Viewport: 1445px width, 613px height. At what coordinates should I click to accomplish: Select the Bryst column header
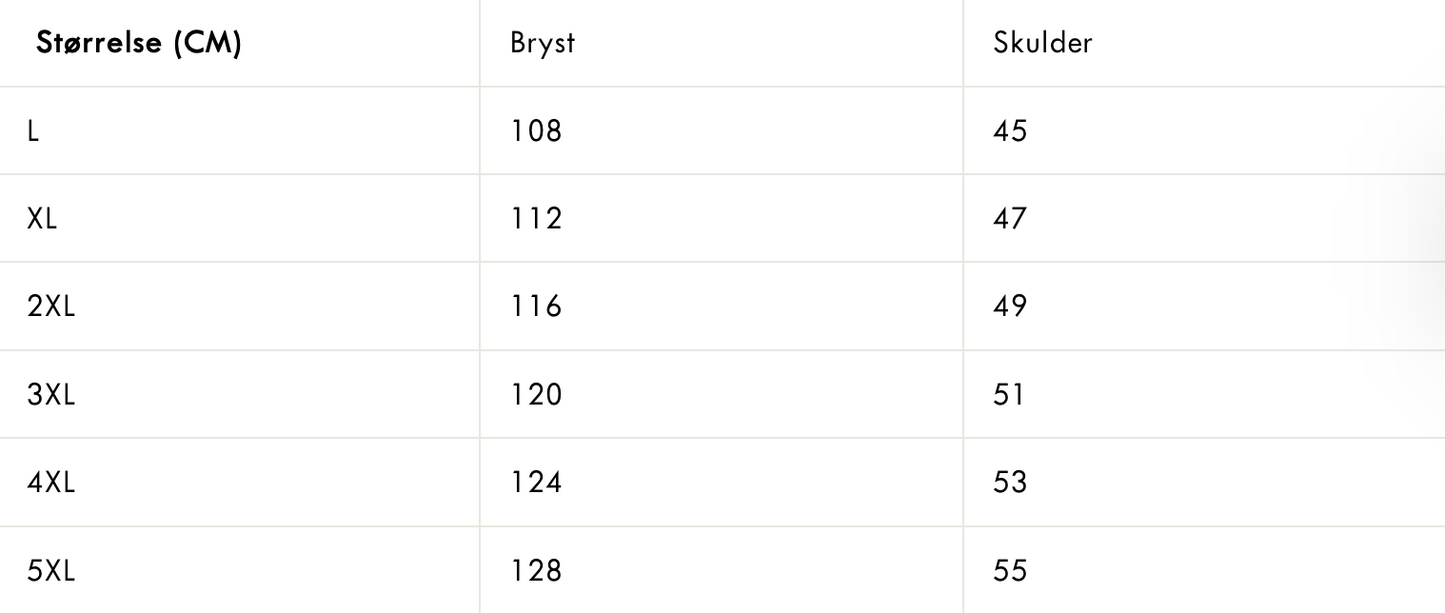click(543, 43)
